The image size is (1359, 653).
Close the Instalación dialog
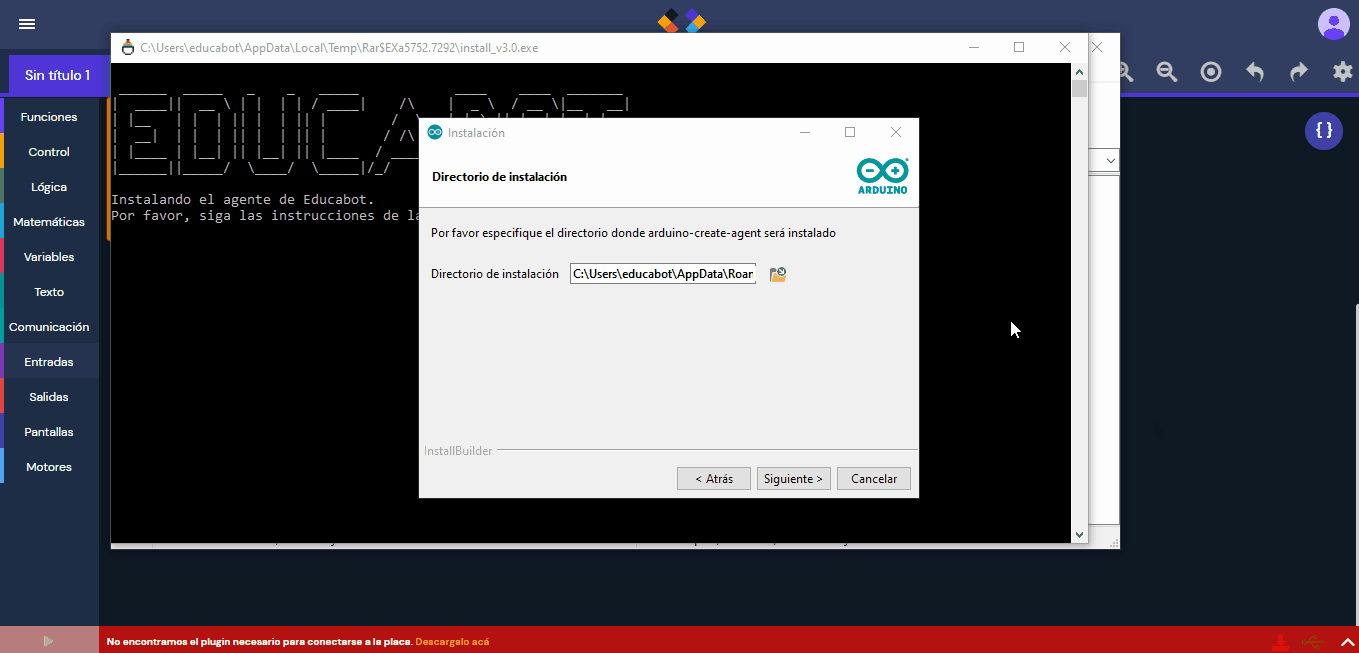click(896, 132)
